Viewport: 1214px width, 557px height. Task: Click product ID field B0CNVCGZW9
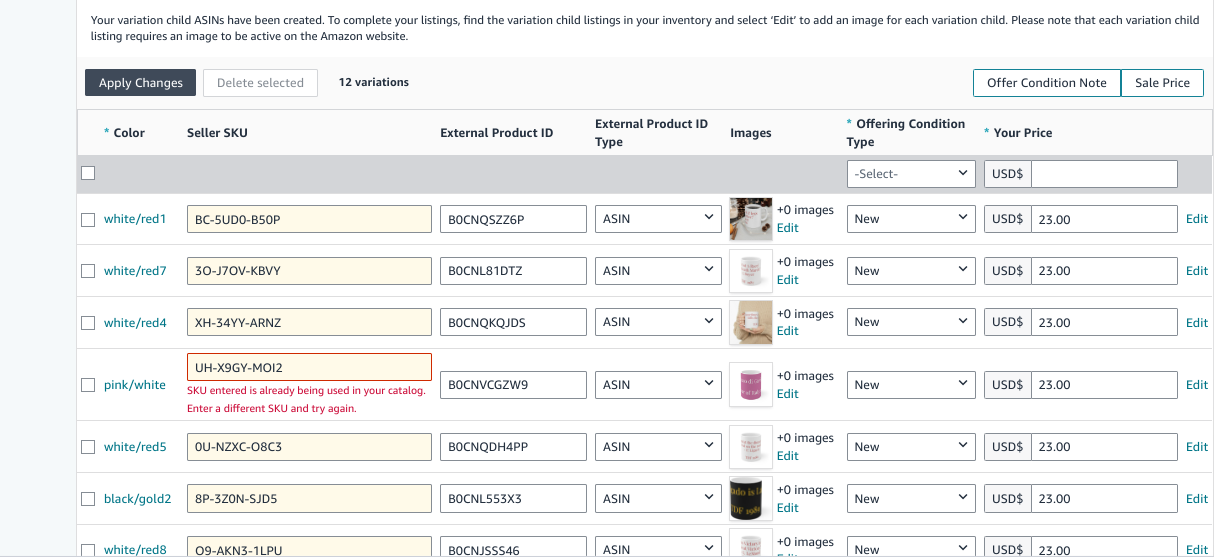point(513,385)
